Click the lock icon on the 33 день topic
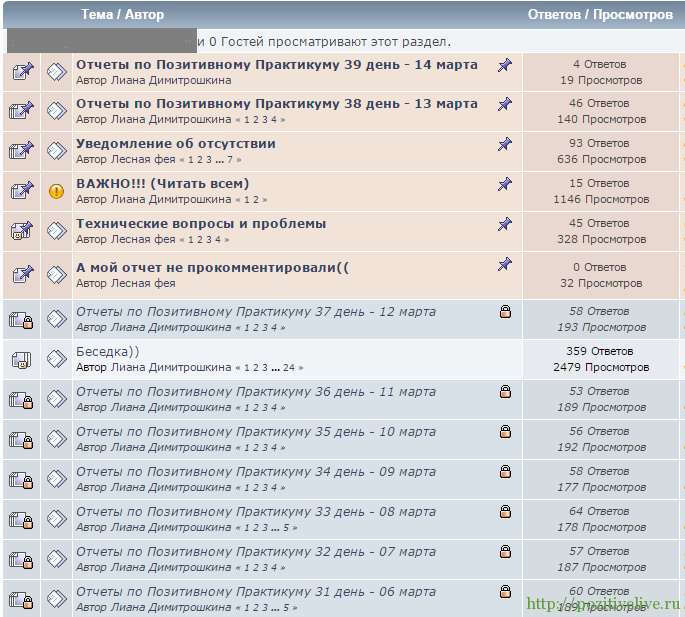 505,512
